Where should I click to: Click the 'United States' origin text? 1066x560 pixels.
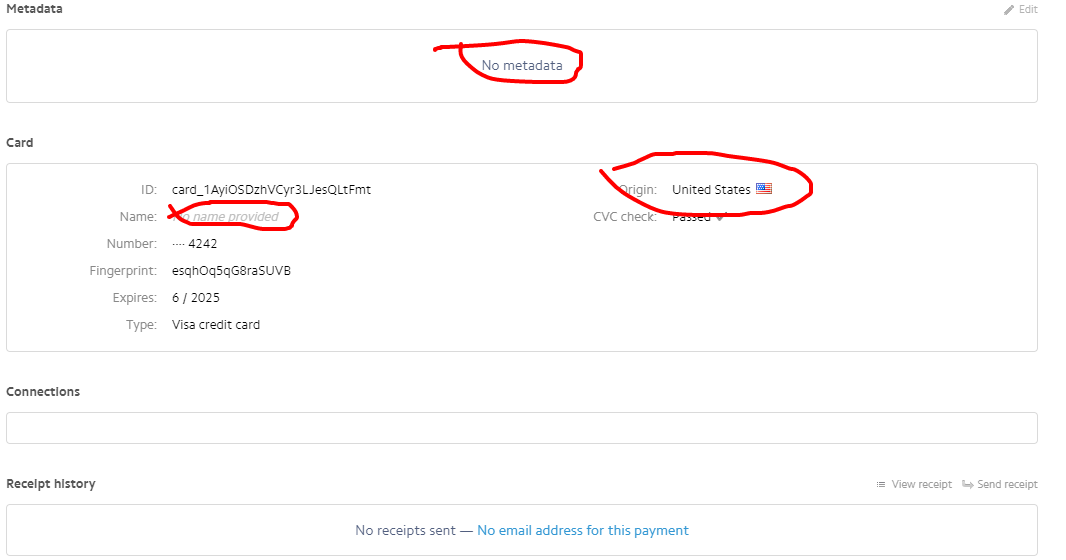click(x=711, y=190)
